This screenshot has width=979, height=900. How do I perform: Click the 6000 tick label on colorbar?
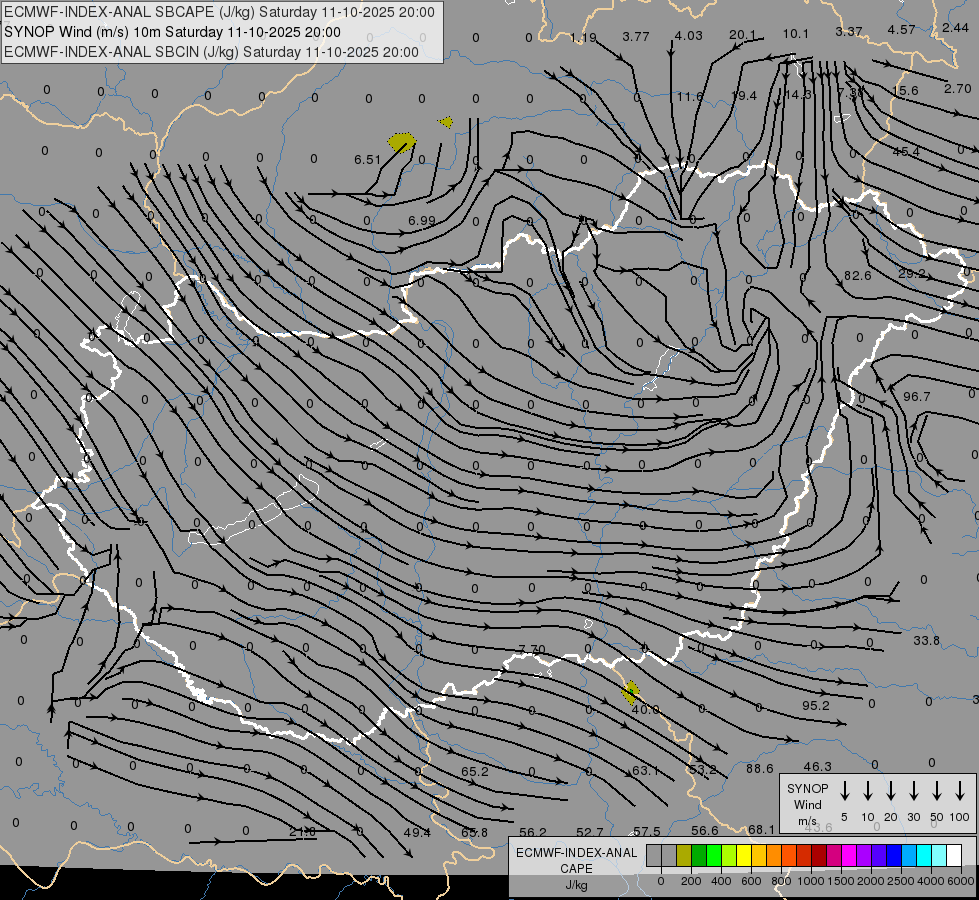pos(962,881)
